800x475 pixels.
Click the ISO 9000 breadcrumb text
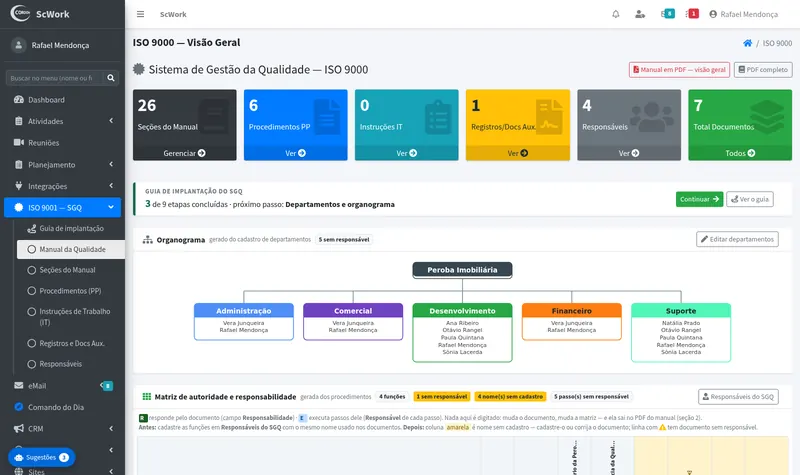[x=777, y=43]
